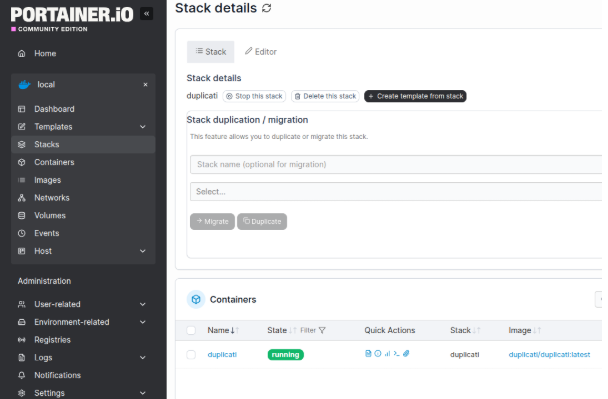Open stats icon for duplicati container

387,353
